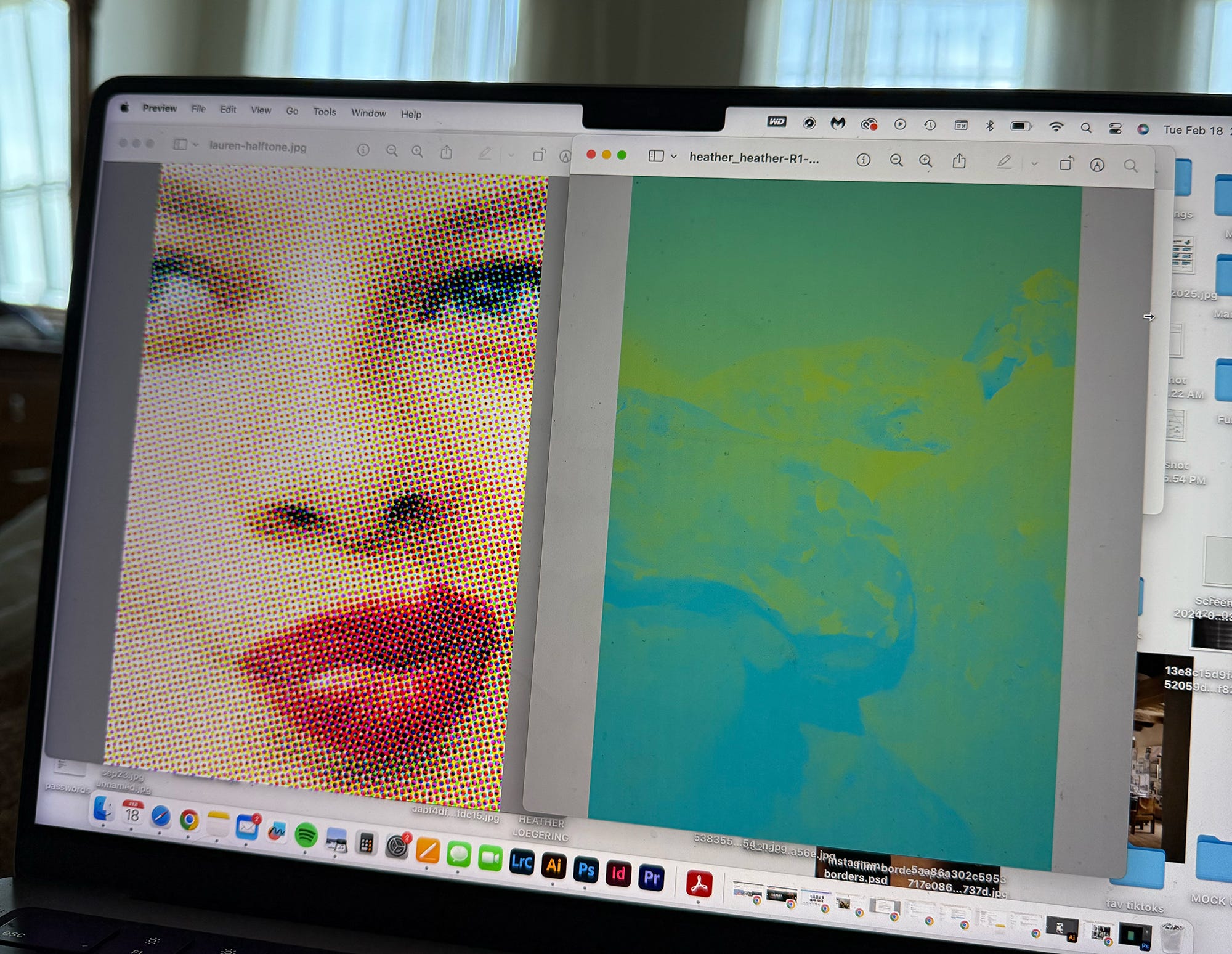
Task: Click the lauren-halftone.jpg window title
Action: tap(257, 147)
